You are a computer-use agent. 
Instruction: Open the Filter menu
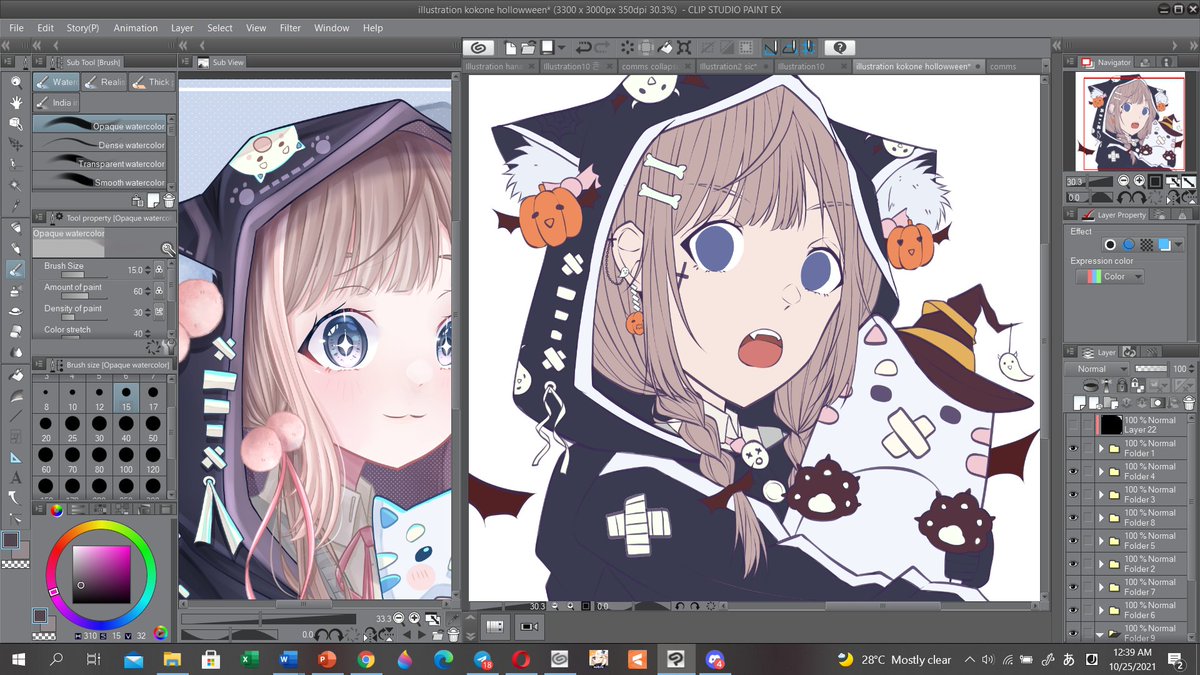coord(290,28)
